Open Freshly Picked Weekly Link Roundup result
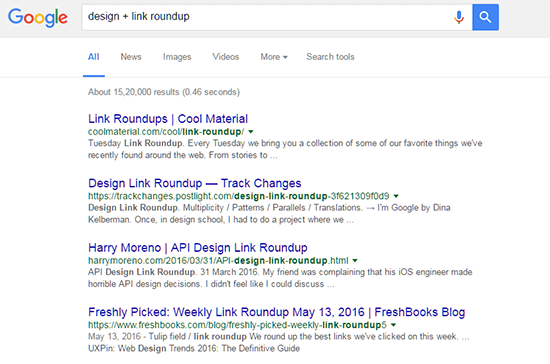The width and height of the screenshot is (550, 364). [x=276, y=312]
